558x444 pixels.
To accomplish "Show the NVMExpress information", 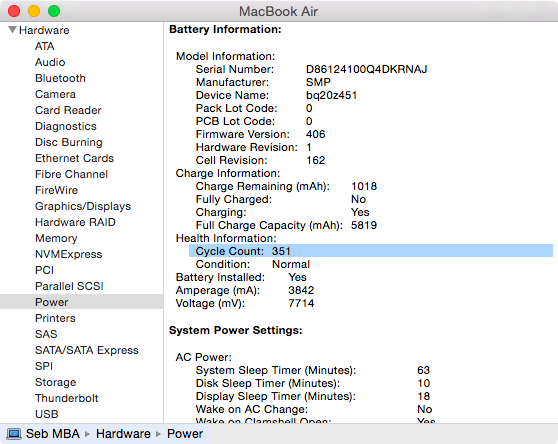I will (x=69, y=254).
